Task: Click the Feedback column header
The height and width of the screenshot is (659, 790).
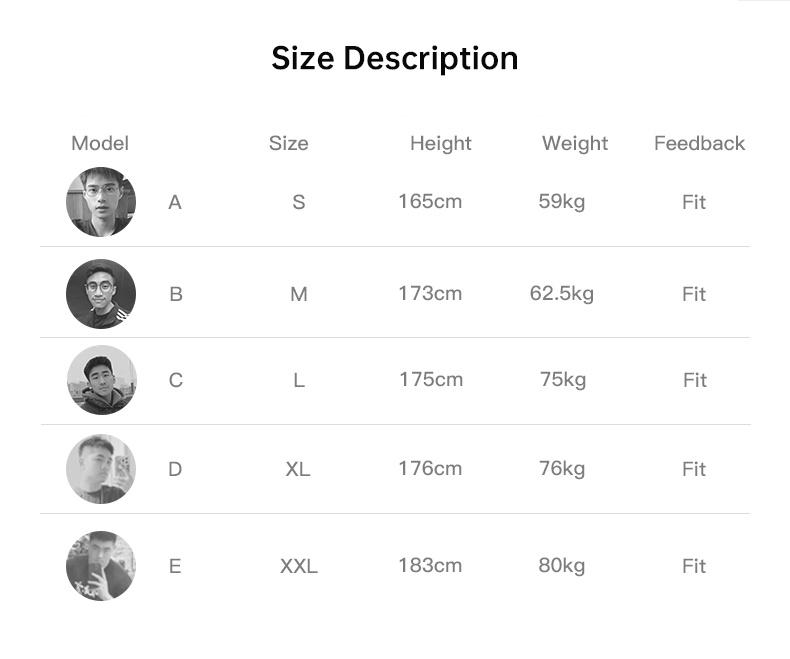Action: click(x=700, y=143)
